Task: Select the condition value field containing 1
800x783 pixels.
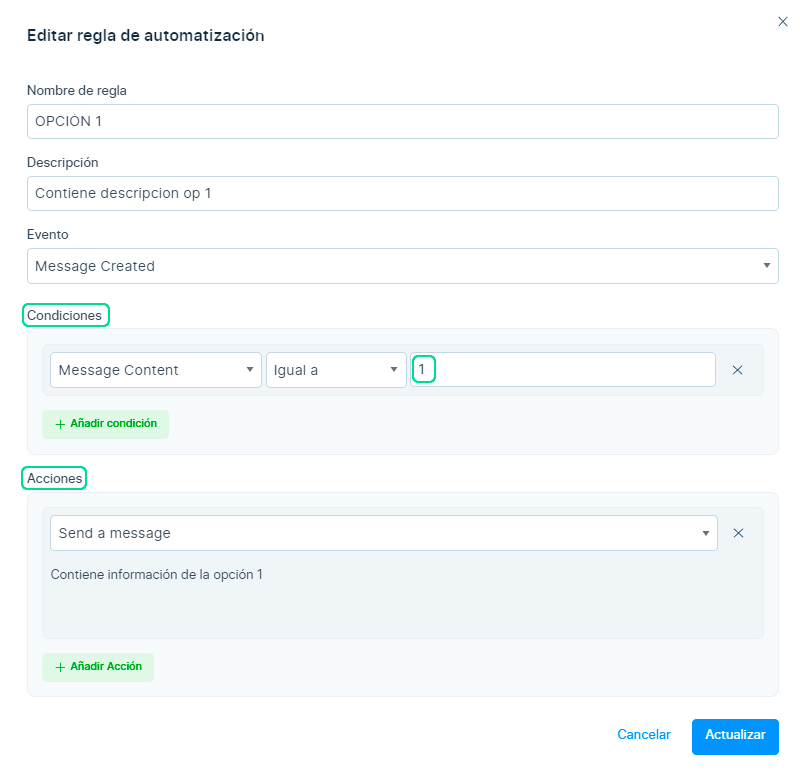Action: (563, 370)
